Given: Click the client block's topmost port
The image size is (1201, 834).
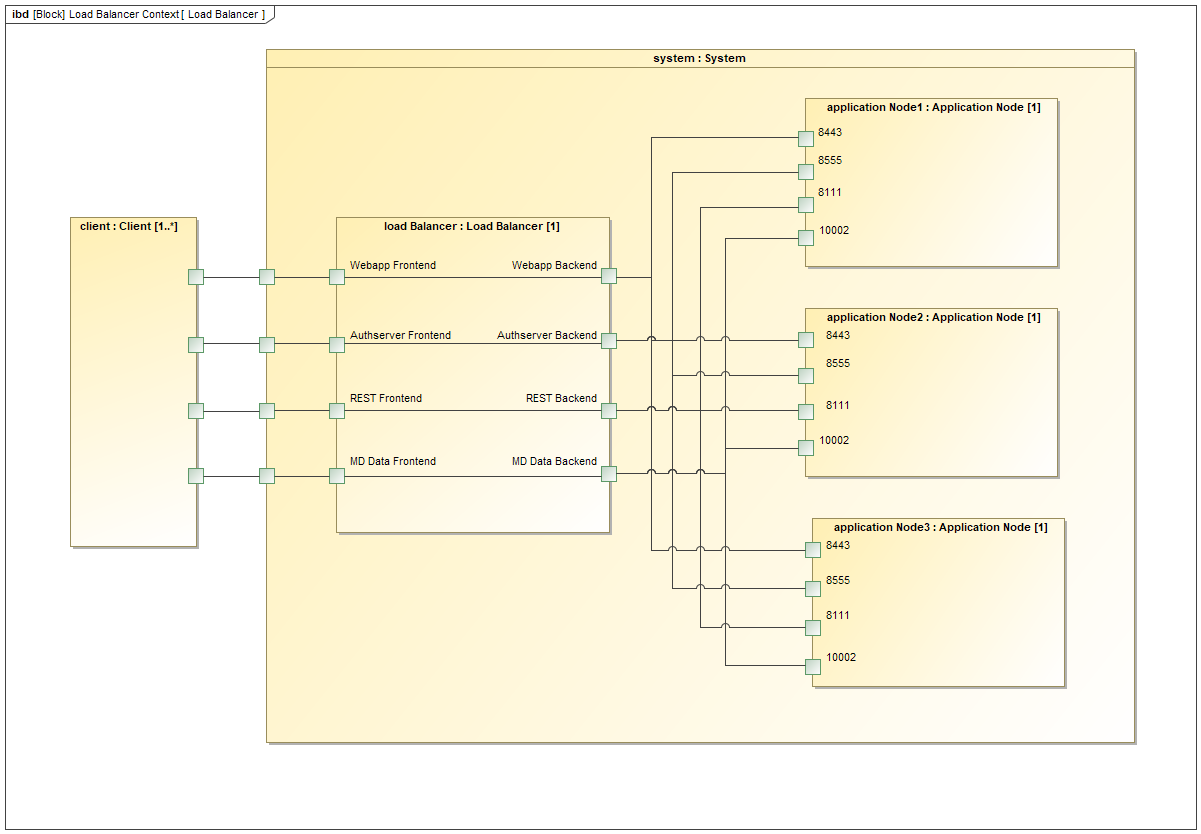Looking at the screenshot, I should tap(196, 277).
